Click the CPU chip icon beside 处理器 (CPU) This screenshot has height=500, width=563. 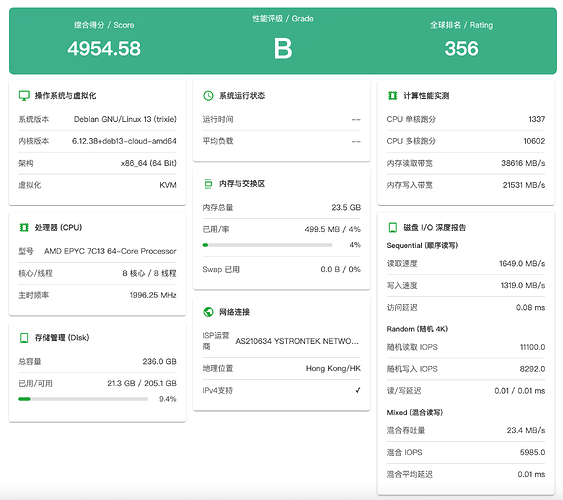pos(24,228)
